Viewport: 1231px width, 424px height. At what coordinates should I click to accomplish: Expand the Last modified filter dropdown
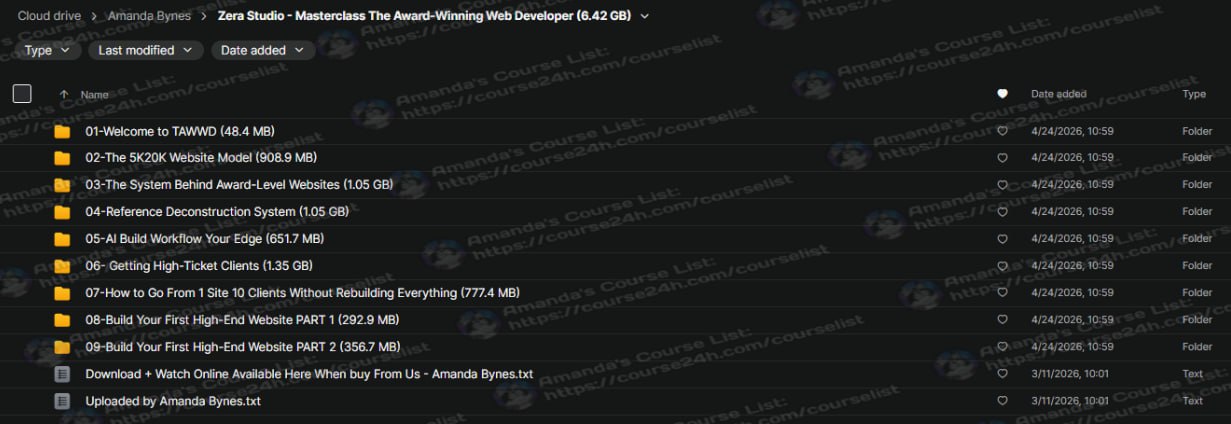[x=145, y=50]
